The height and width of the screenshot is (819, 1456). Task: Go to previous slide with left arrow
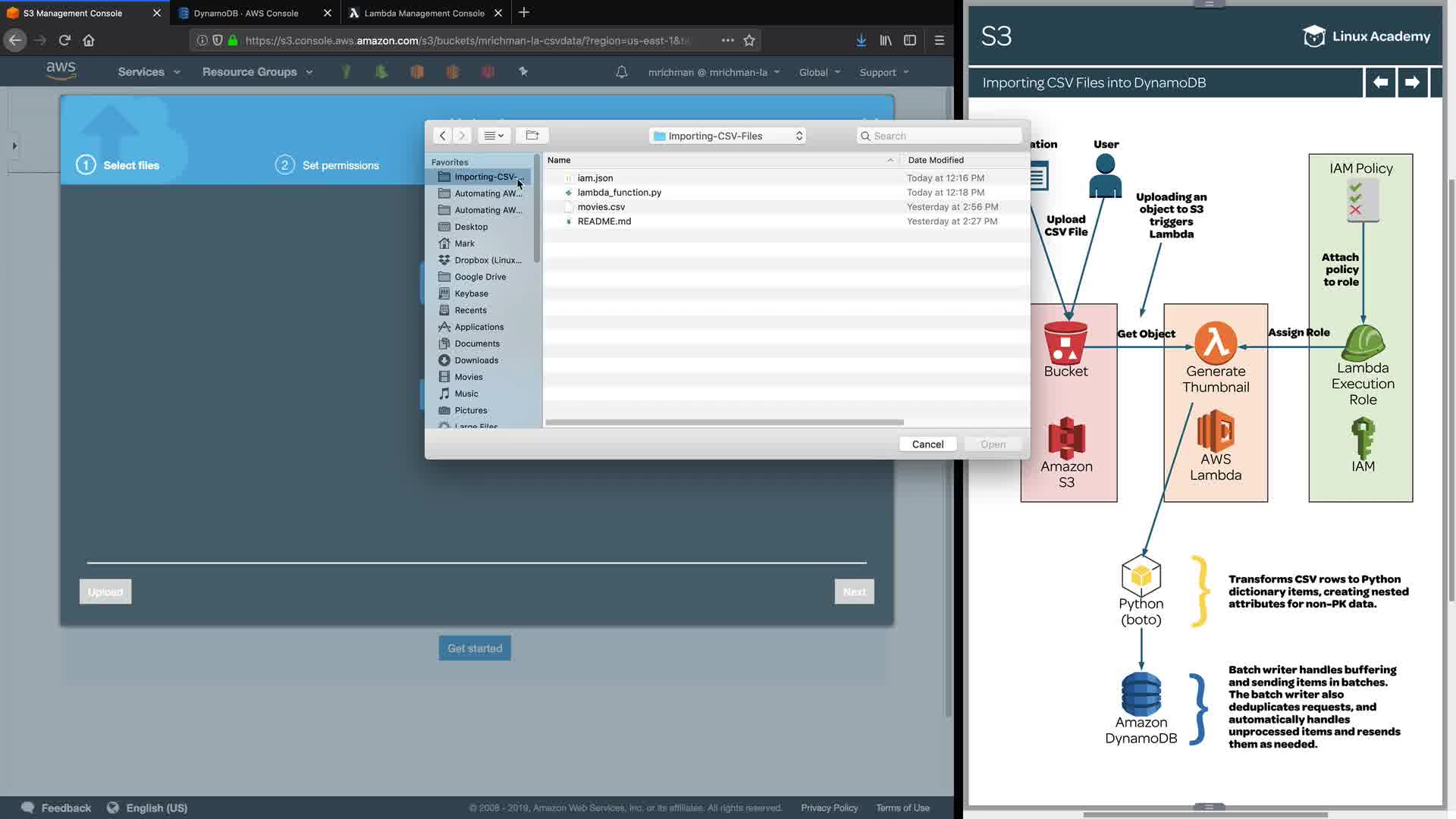[1380, 83]
